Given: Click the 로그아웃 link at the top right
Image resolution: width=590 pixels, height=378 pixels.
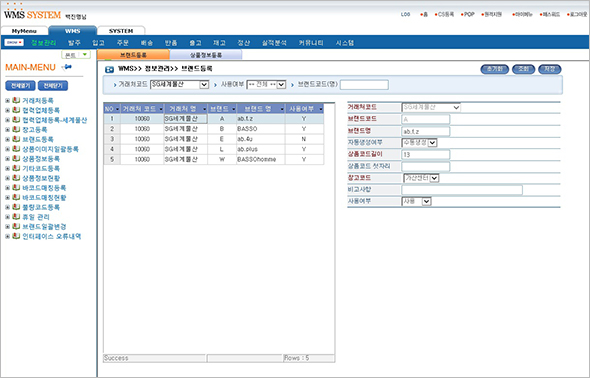Looking at the screenshot, I should pyautogui.click(x=578, y=14).
